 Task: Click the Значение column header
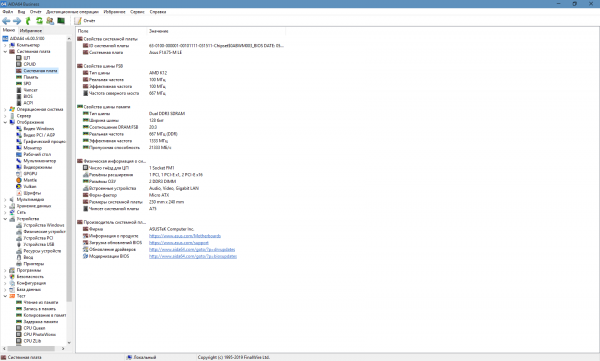[x=216, y=31]
